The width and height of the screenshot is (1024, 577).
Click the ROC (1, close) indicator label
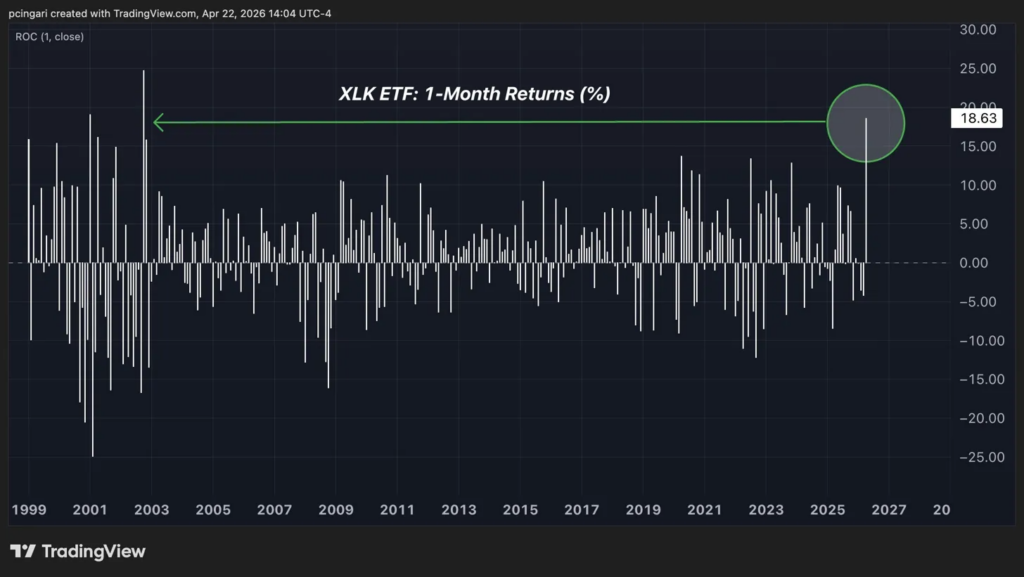[x=50, y=37]
